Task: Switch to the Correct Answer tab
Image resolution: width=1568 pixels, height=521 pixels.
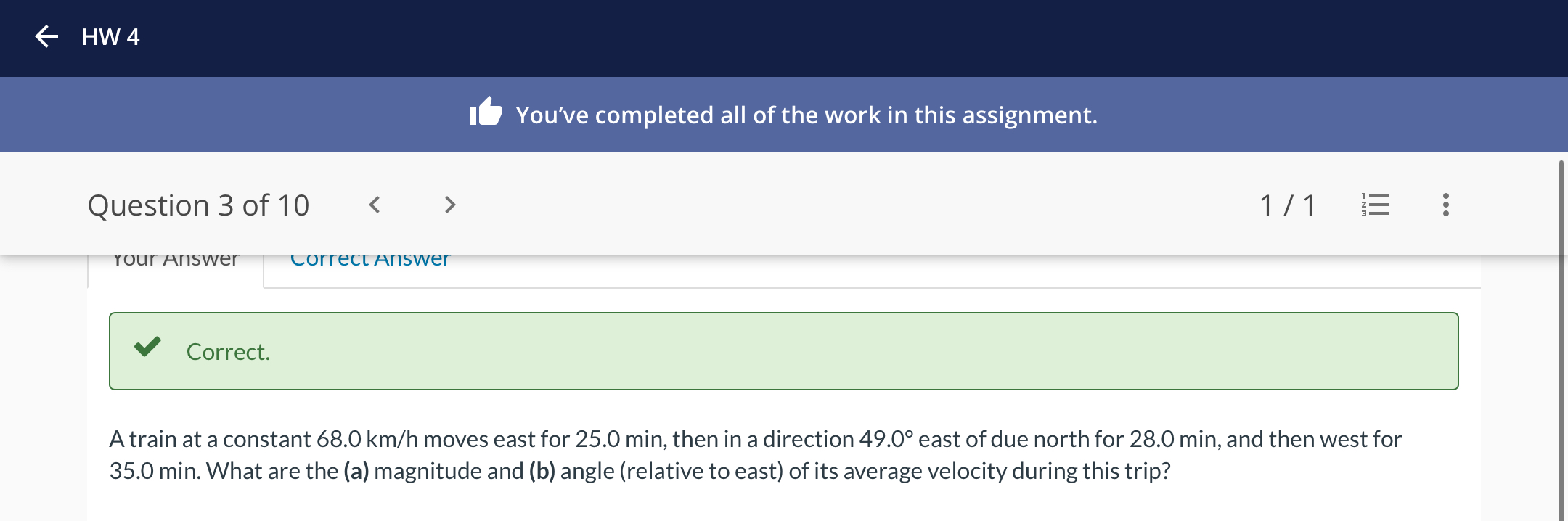Action: (x=369, y=263)
